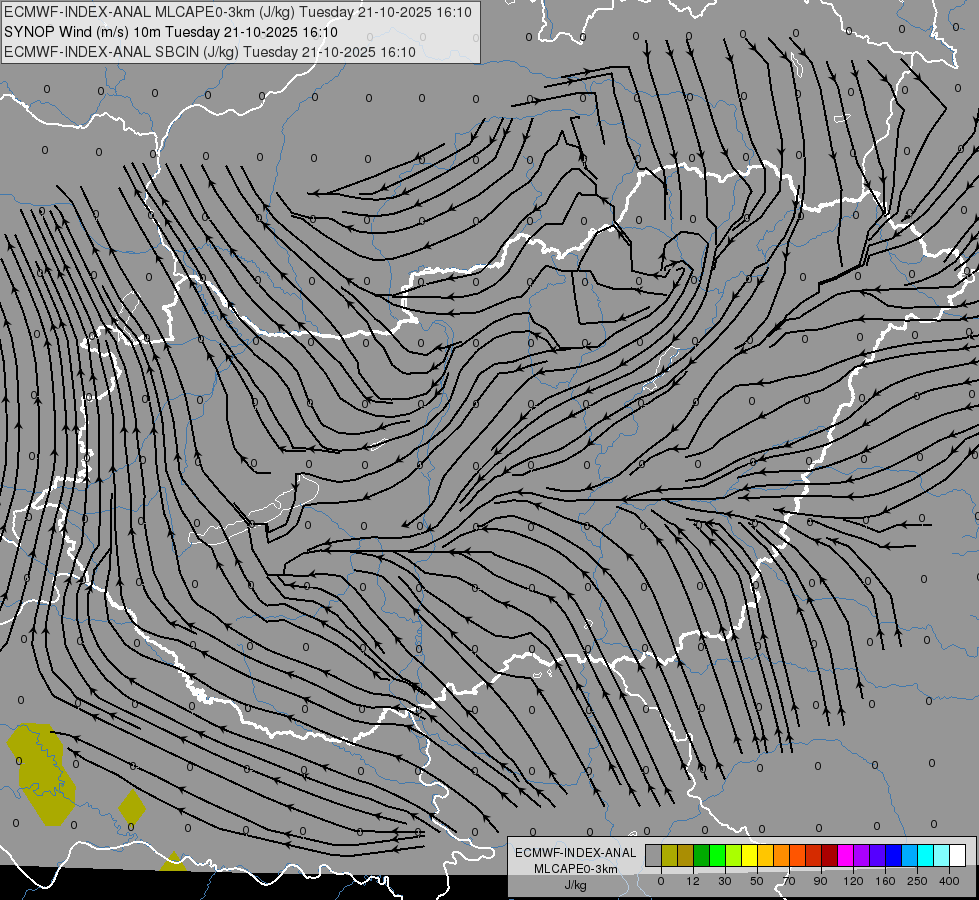This screenshot has width=979, height=900.
Task: Click the 250 tick label on the legend
Action: click(917, 881)
